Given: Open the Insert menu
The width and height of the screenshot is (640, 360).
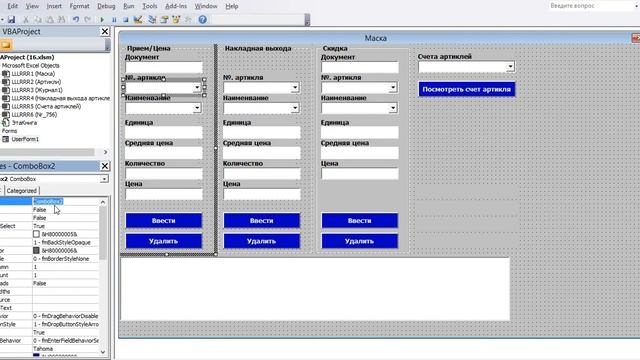Looking at the screenshot, I should 54,6.
